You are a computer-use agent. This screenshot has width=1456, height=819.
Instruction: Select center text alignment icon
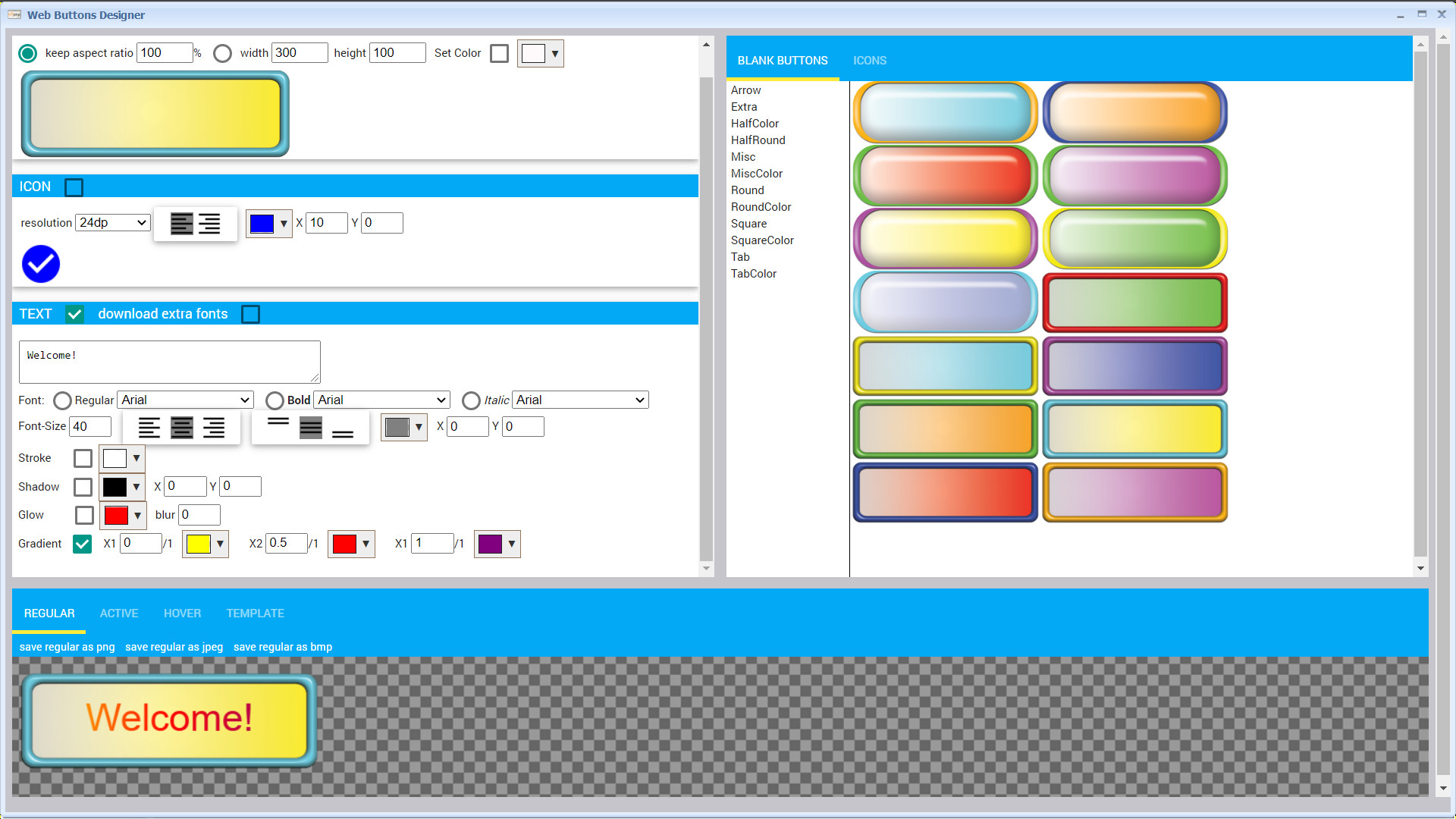181,427
